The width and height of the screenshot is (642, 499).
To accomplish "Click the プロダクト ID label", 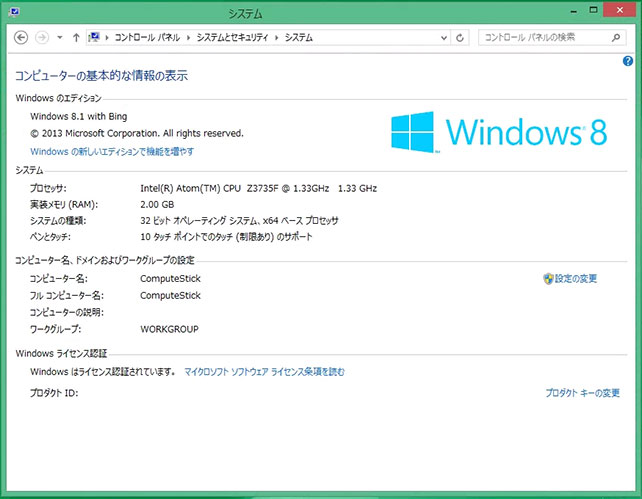I will 54,393.
